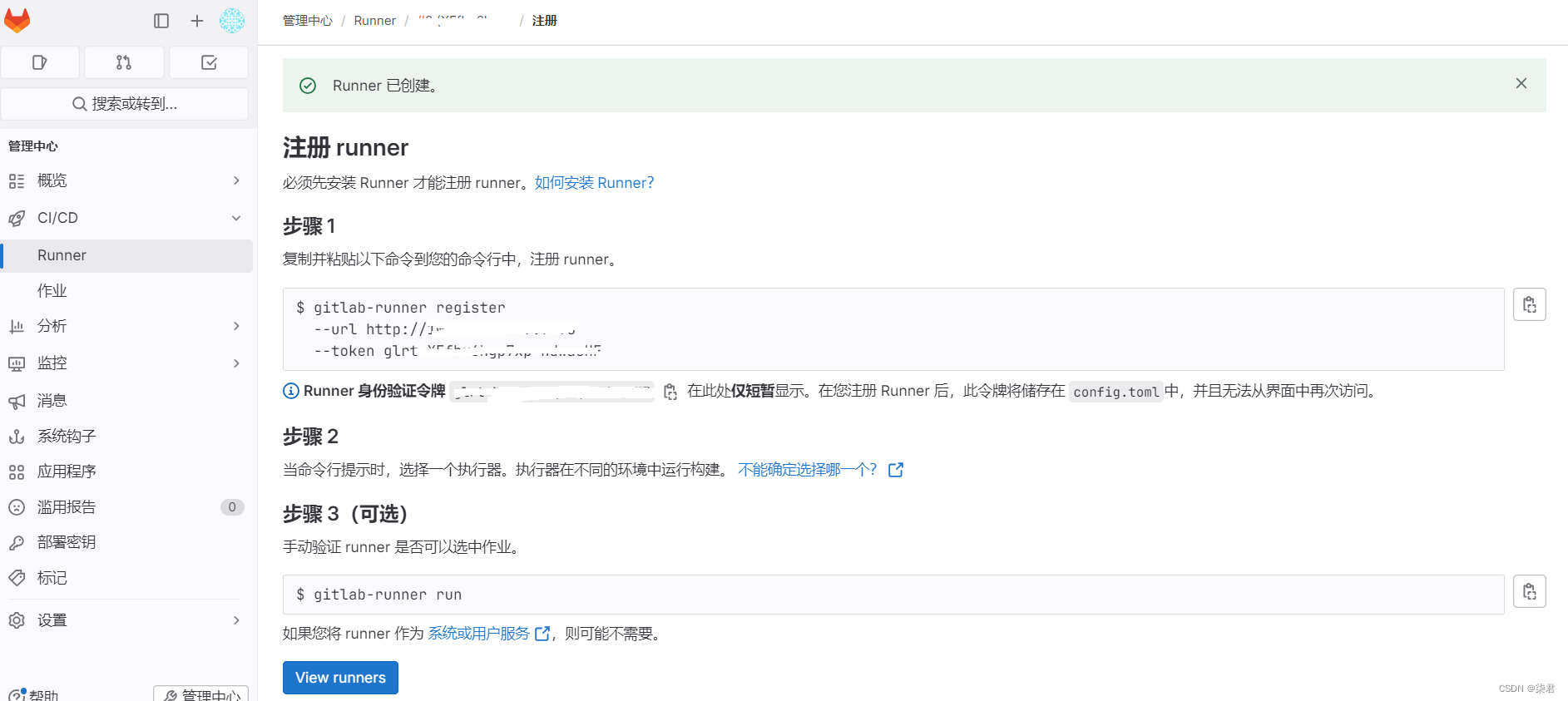Image resolution: width=1568 pixels, height=701 pixels.
Task: Click the 滥用报告 face icon
Action: click(x=17, y=507)
